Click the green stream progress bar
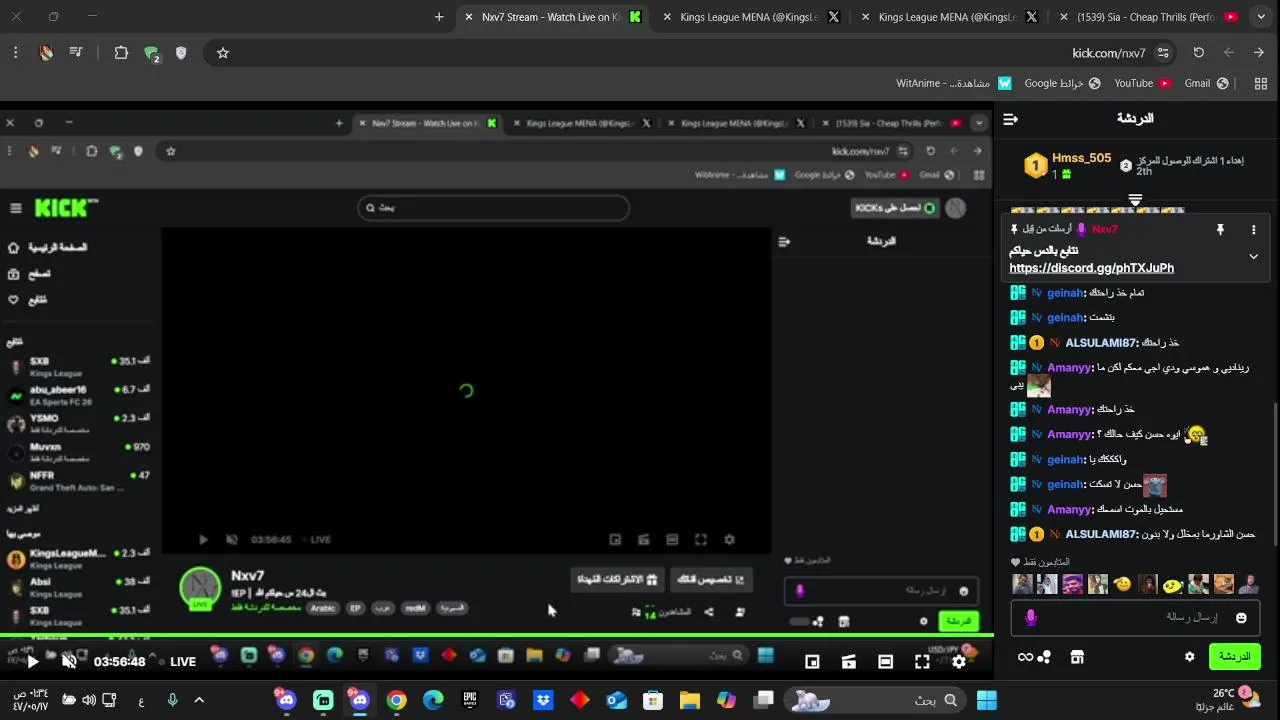This screenshot has width=1280, height=720. click(497, 634)
